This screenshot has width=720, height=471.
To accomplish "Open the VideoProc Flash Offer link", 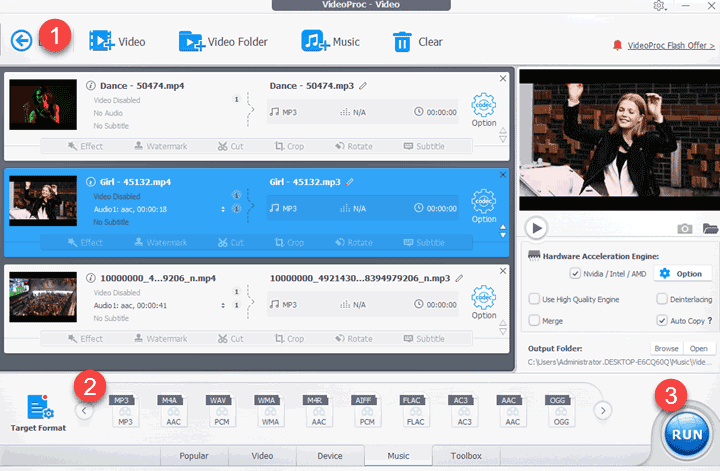I will [671, 45].
